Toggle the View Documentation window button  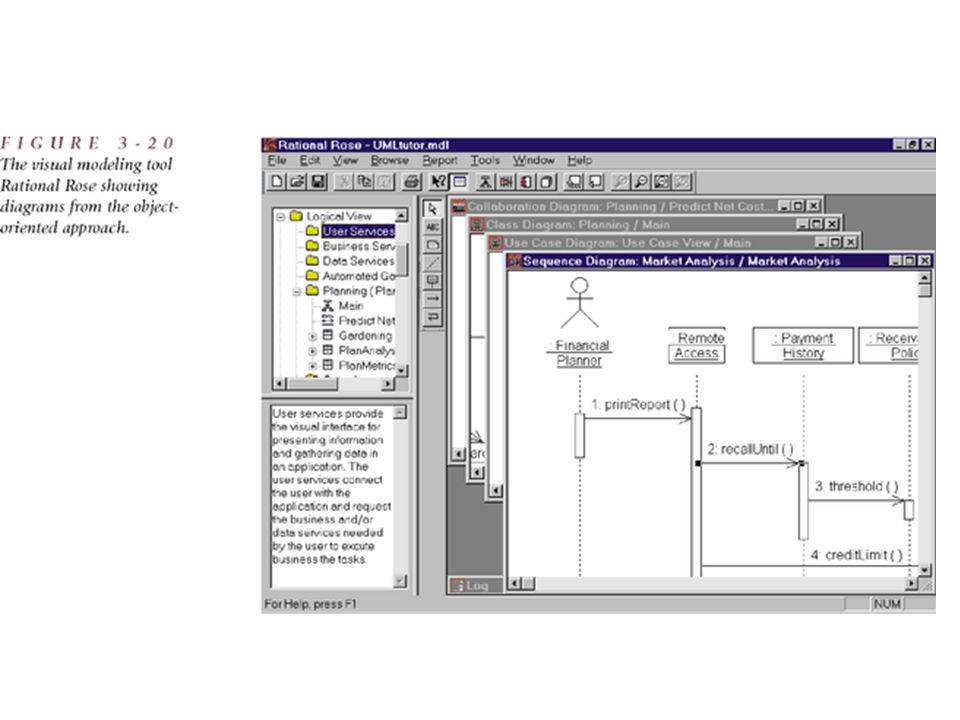459,181
